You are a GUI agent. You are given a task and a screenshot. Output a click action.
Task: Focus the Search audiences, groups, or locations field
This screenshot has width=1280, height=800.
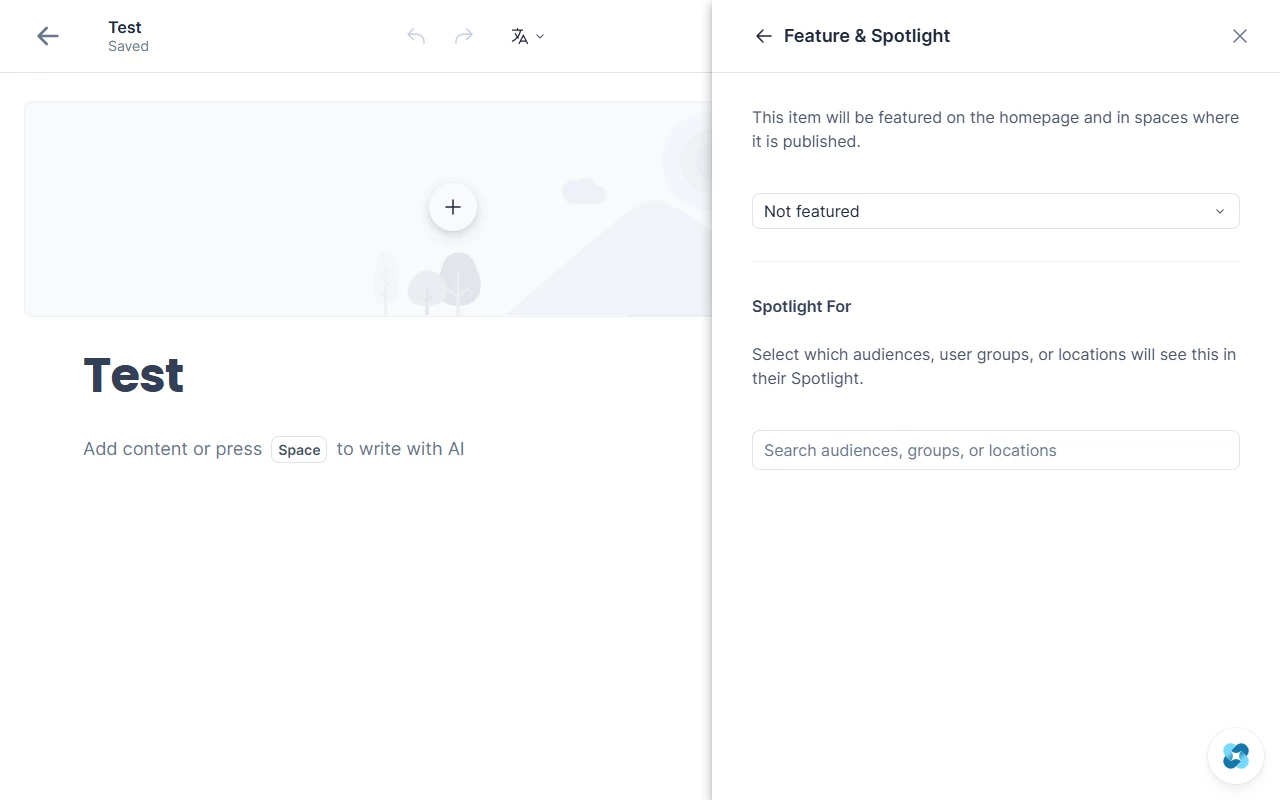point(996,450)
